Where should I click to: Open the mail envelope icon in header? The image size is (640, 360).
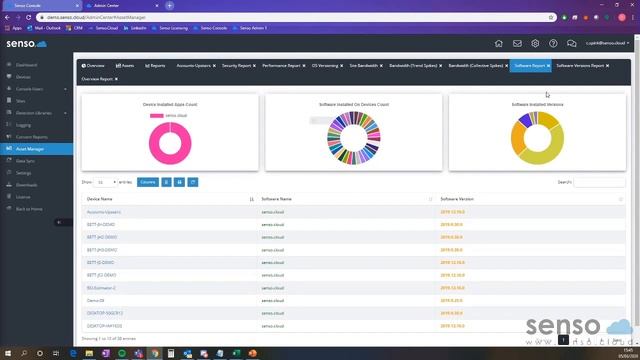(x=517, y=43)
